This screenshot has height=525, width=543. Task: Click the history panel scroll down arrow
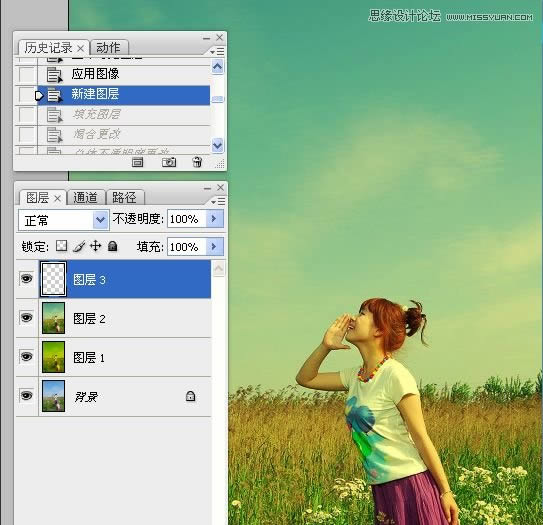(217, 145)
